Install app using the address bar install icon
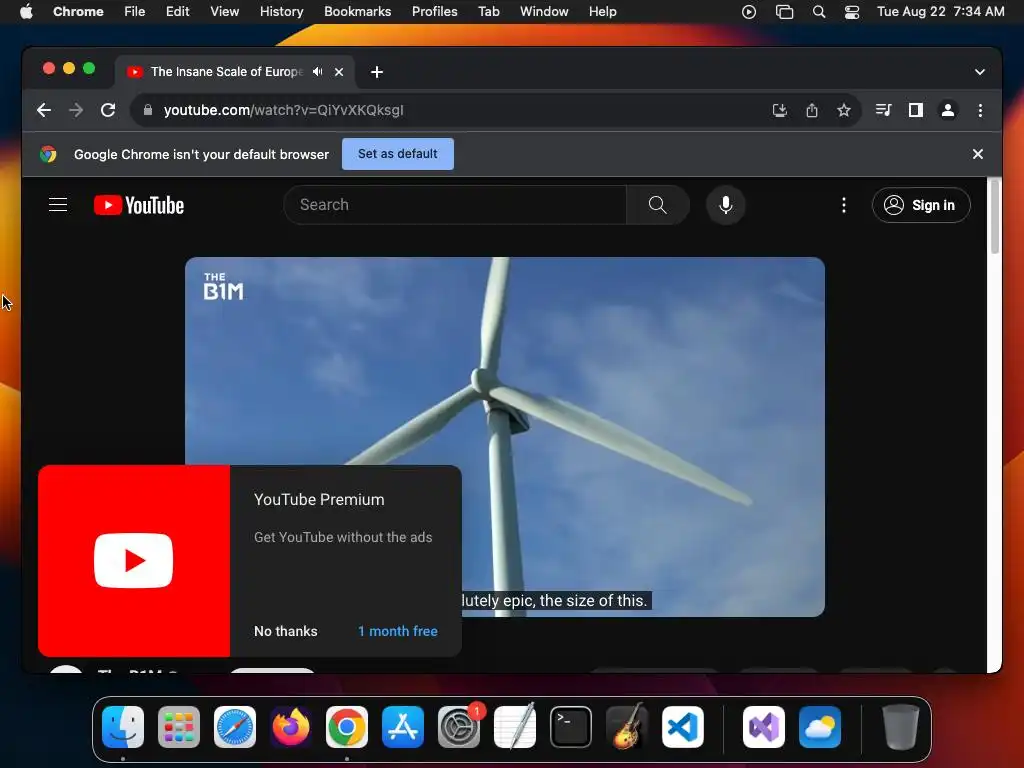 click(780, 110)
